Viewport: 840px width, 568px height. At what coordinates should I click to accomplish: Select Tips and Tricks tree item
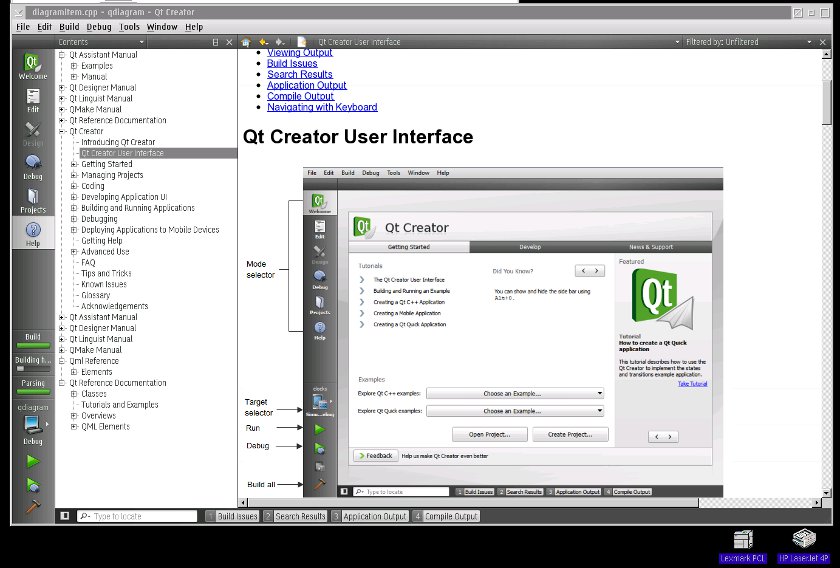pyautogui.click(x=106, y=273)
